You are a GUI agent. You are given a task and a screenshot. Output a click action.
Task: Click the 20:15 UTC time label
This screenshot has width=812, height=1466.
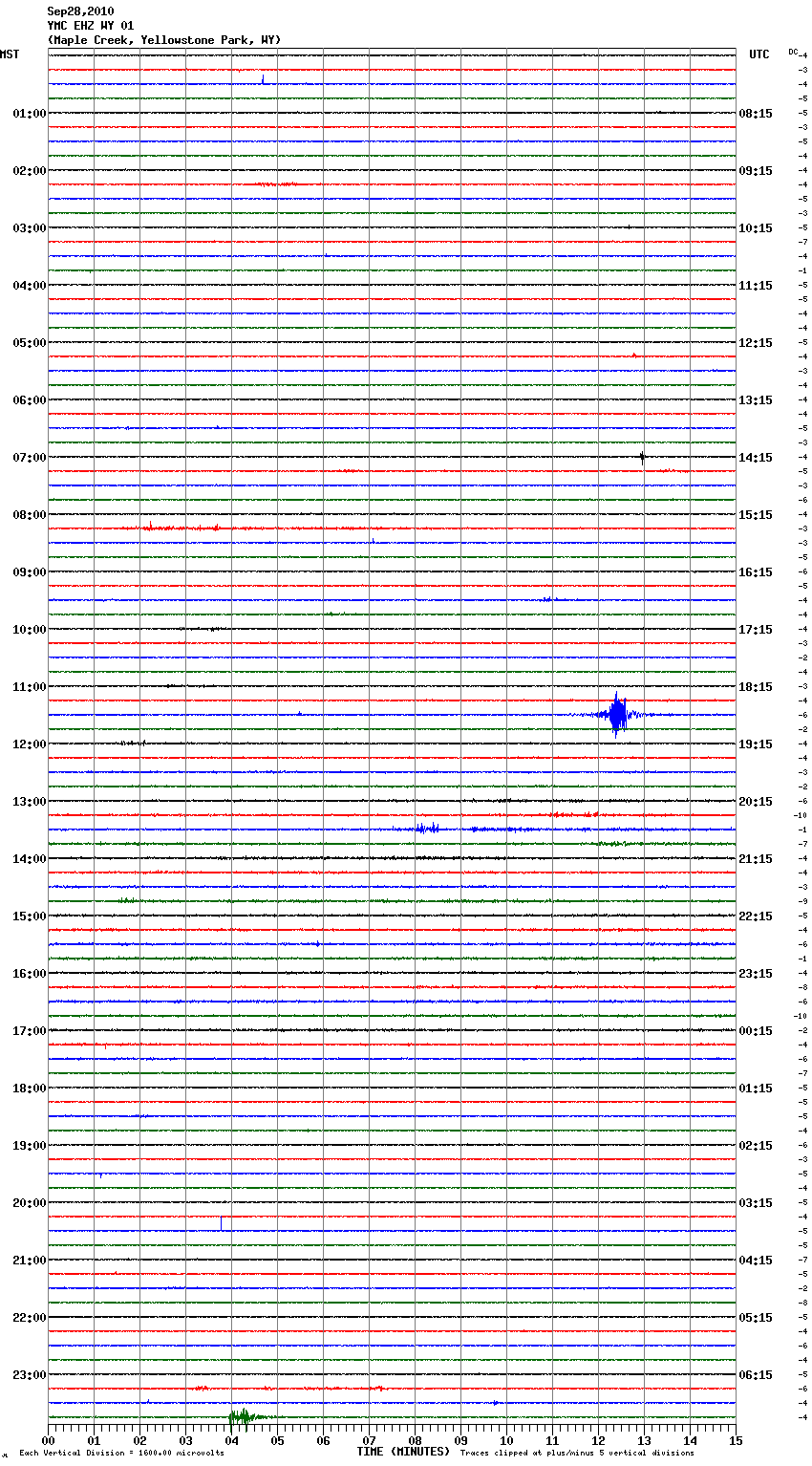[x=756, y=802]
